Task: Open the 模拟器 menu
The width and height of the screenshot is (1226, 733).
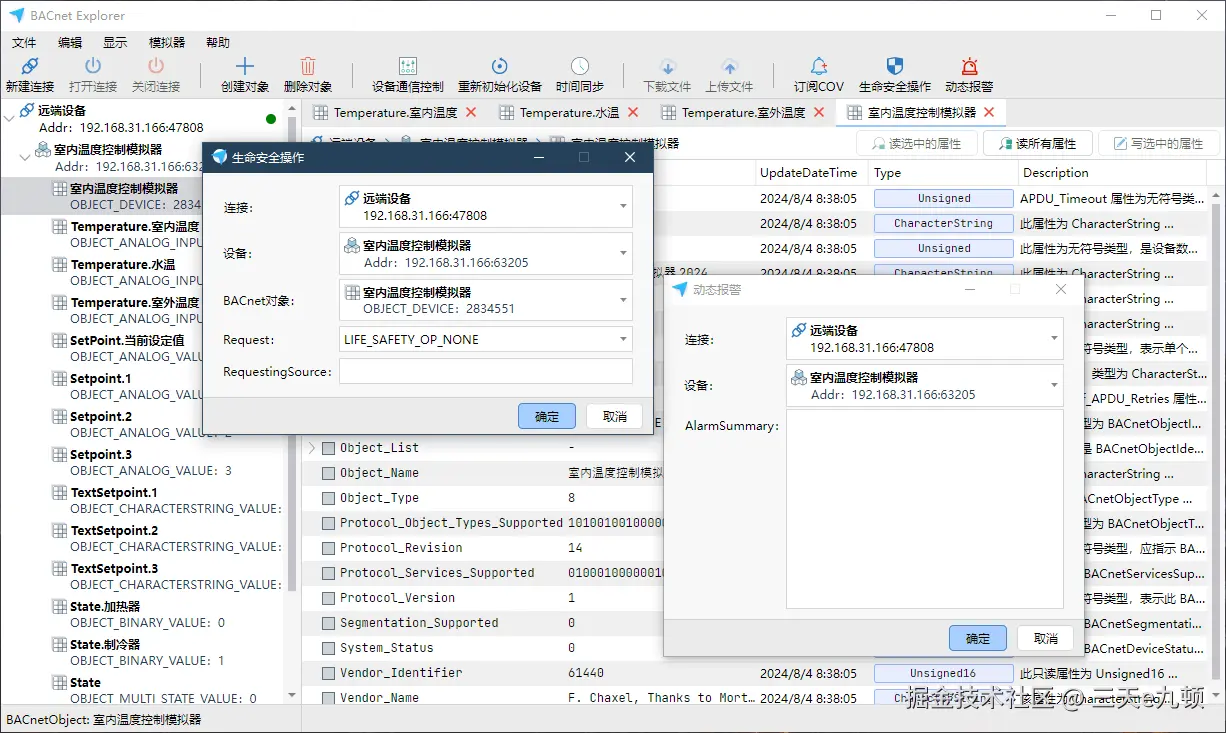Action: pos(167,43)
